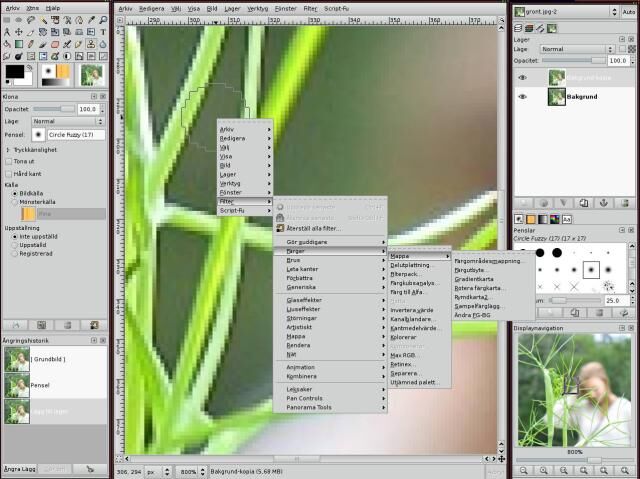Image resolution: width=640 pixels, height=479 pixels.
Task: Open the 800% zoom dropdown in status bar
Action: pyautogui.click(x=188, y=470)
